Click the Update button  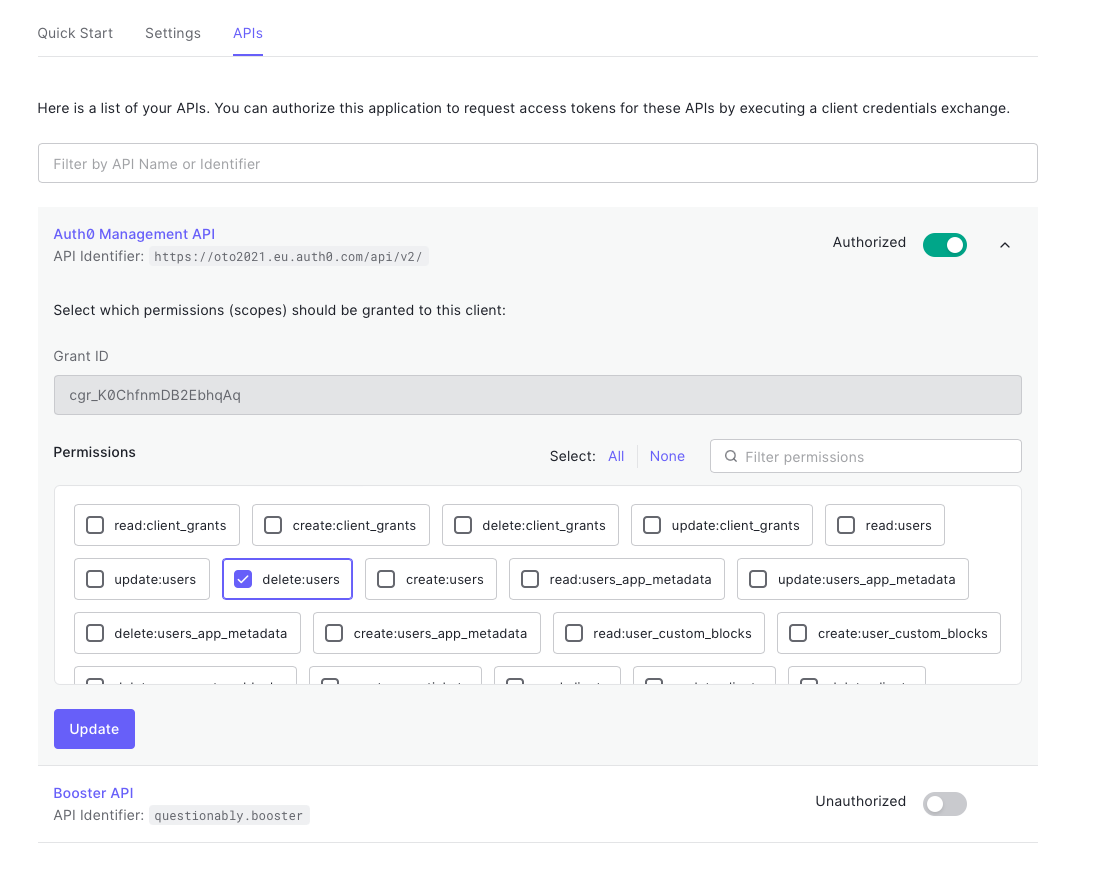[94, 729]
